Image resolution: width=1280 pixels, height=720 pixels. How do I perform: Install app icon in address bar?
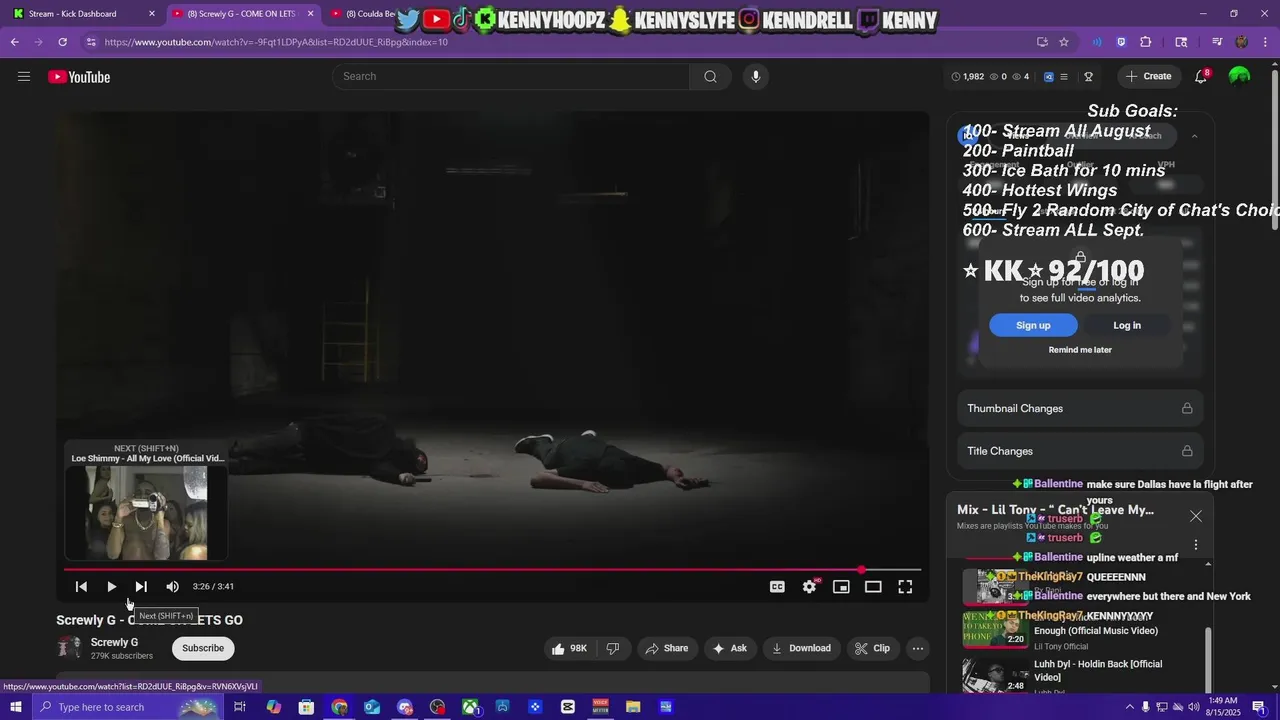[1042, 42]
